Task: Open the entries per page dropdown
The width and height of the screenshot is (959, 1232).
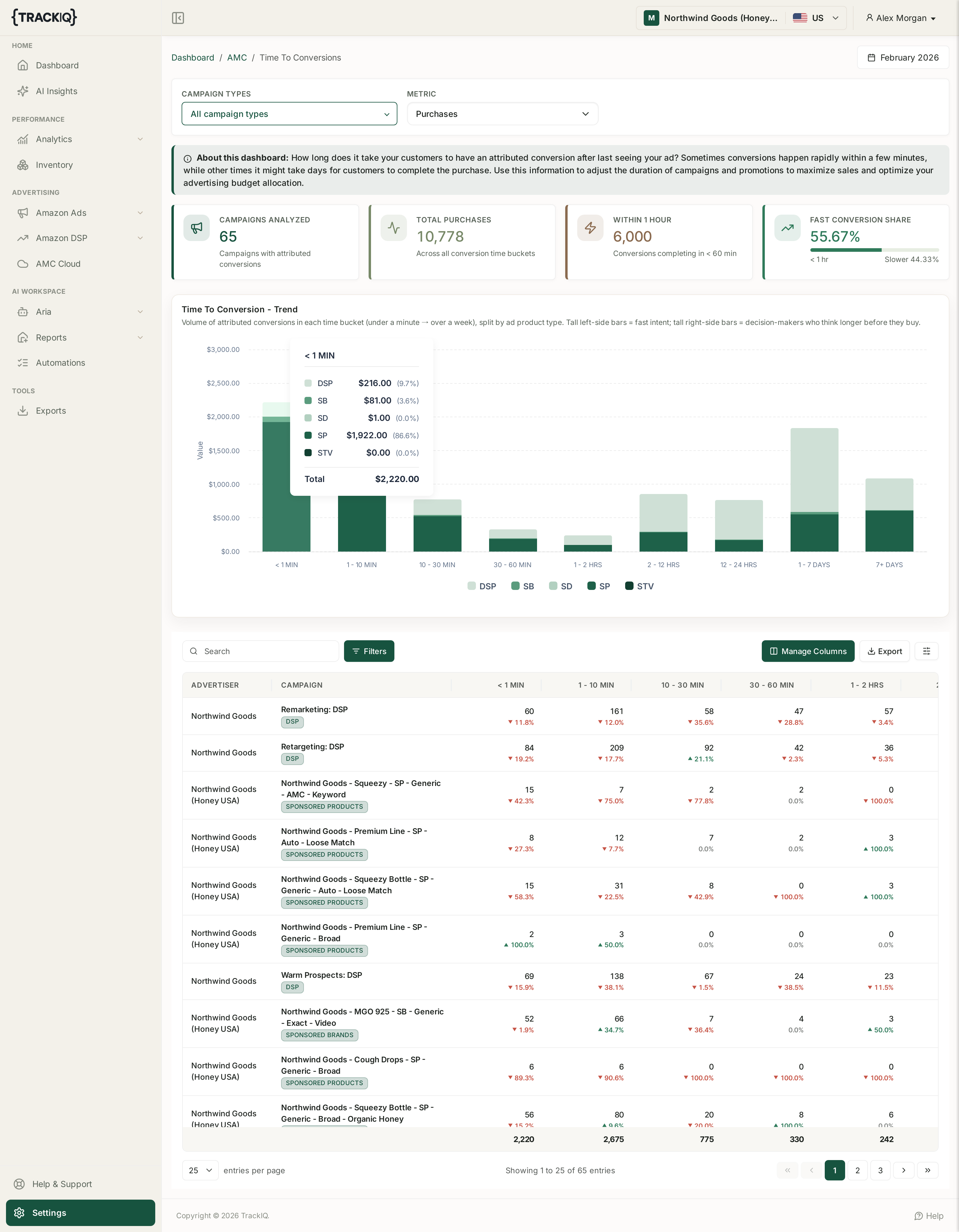Action: pyautogui.click(x=200, y=1171)
